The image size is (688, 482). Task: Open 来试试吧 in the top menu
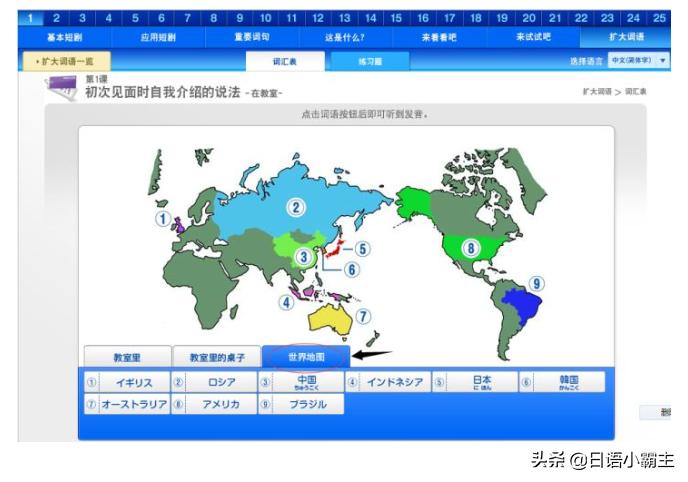533,37
